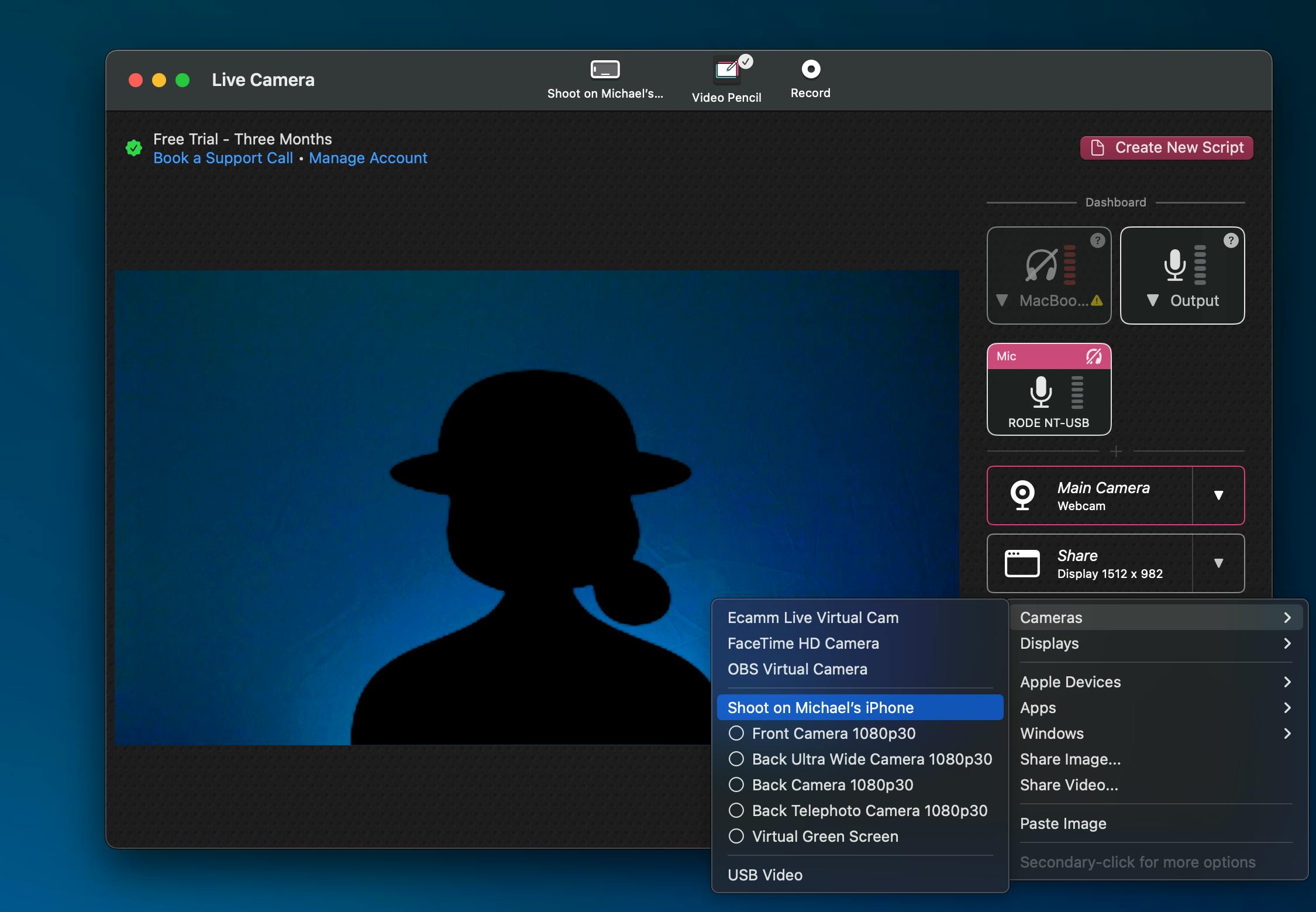Choose Share Image... menu item

click(x=1156, y=759)
